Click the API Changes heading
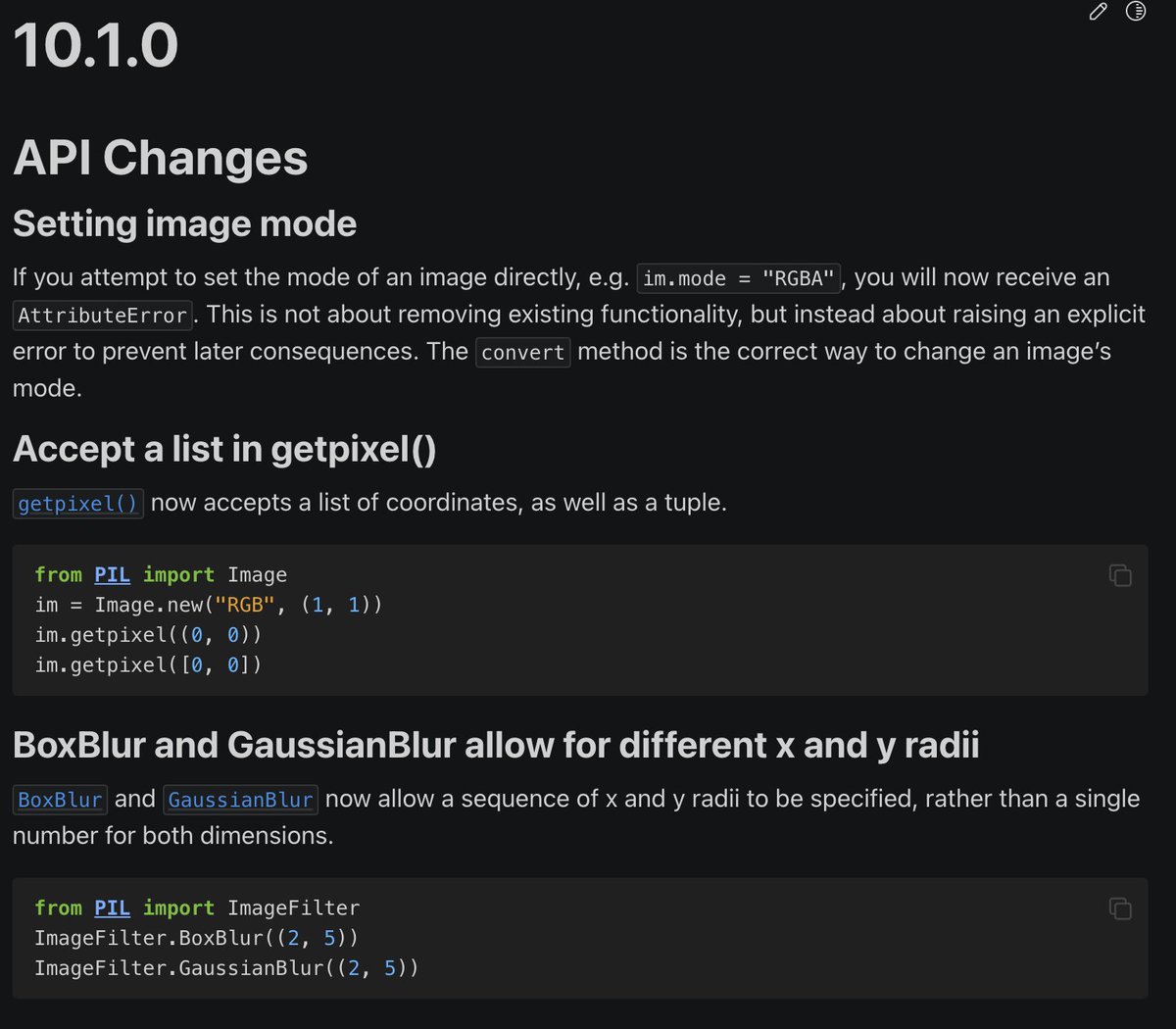The height and width of the screenshot is (1029, 1176). [161, 158]
